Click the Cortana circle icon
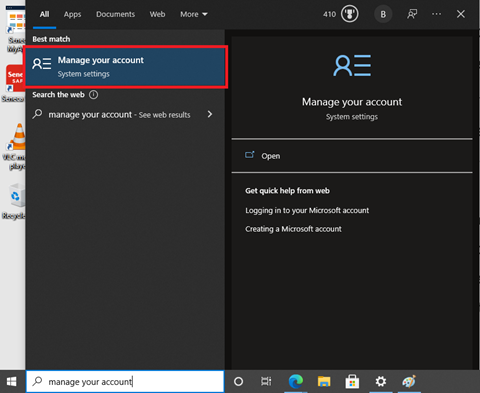 coord(238,381)
